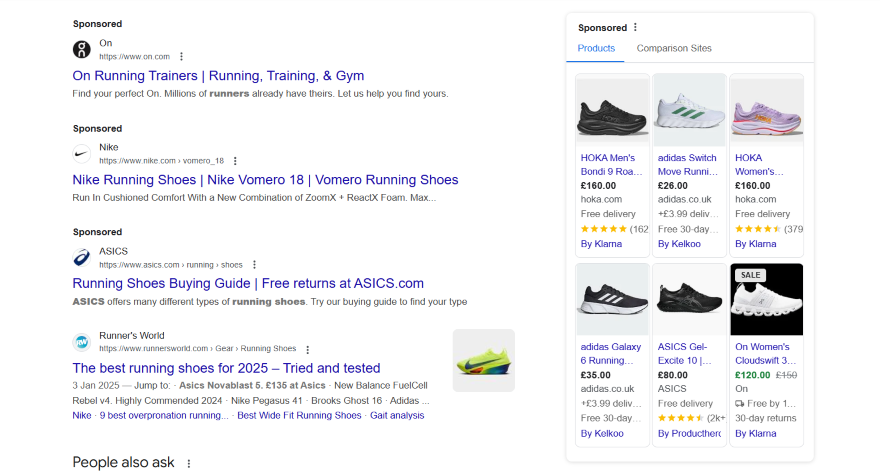Viewport: 880px width, 474px height.
Task: Click By Klarna under On Cloudswift 3
Action: 755,434
